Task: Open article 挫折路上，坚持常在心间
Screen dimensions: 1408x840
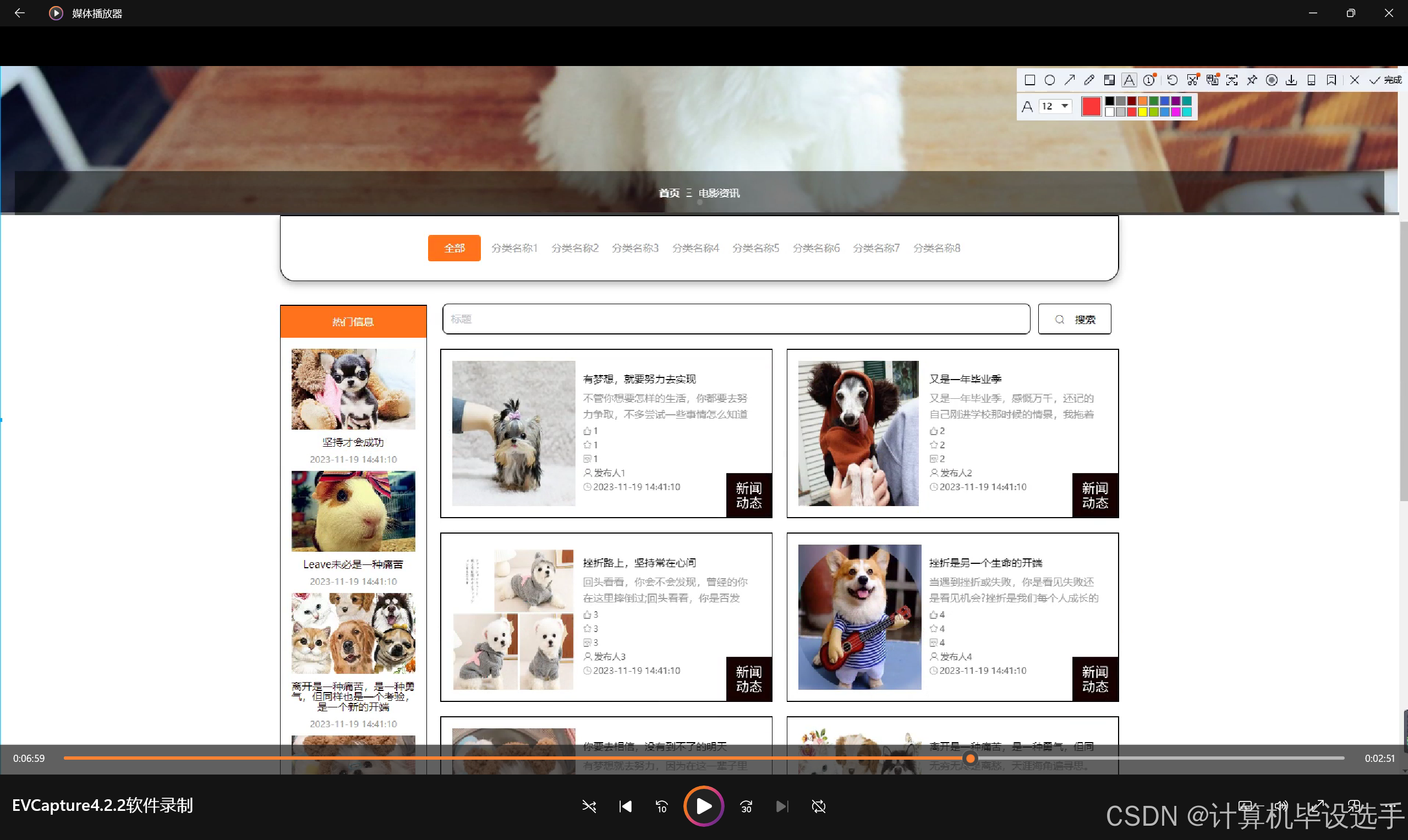Action: pos(639,563)
